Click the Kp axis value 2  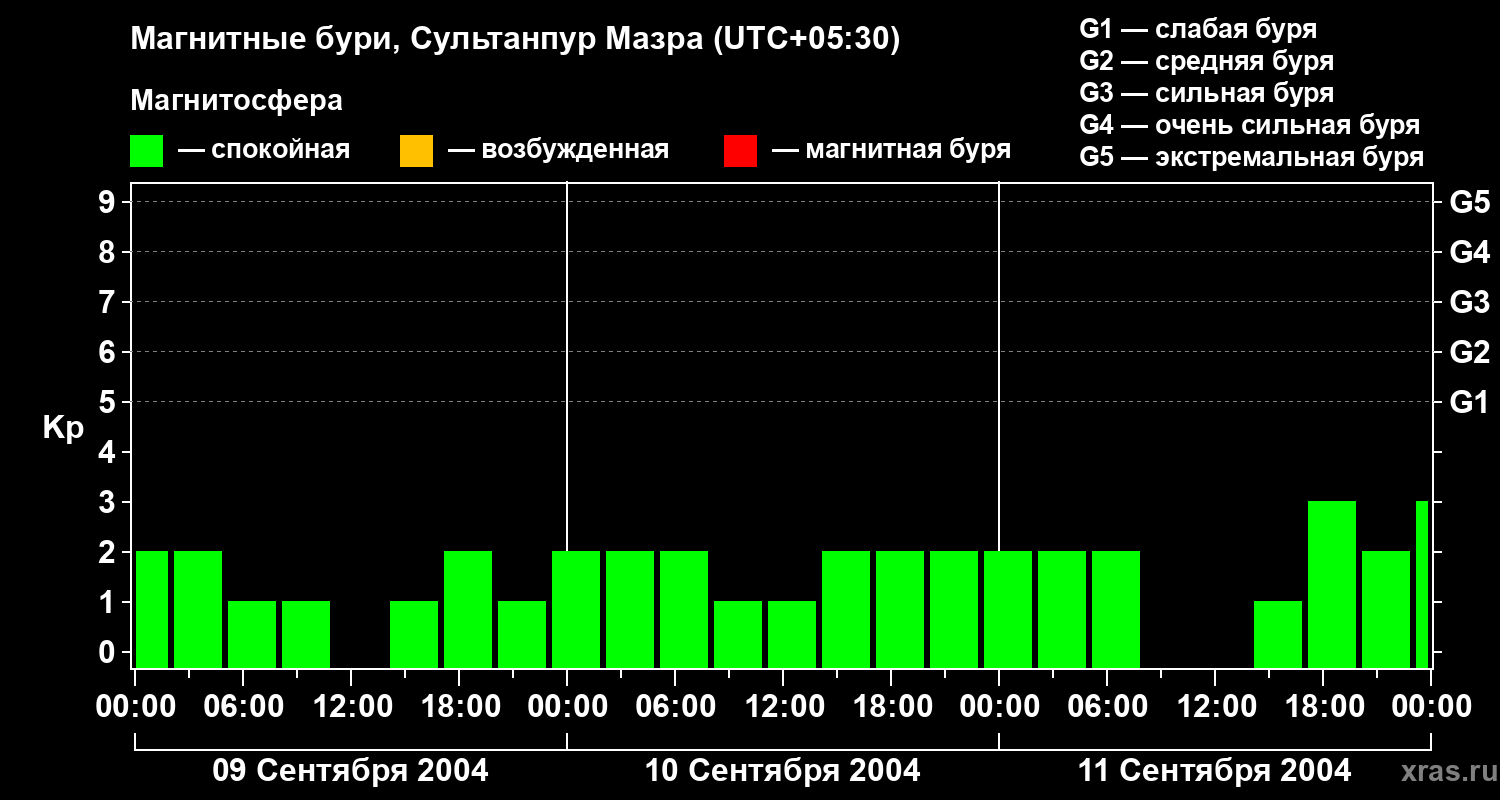pyautogui.click(x=109, y=552)
